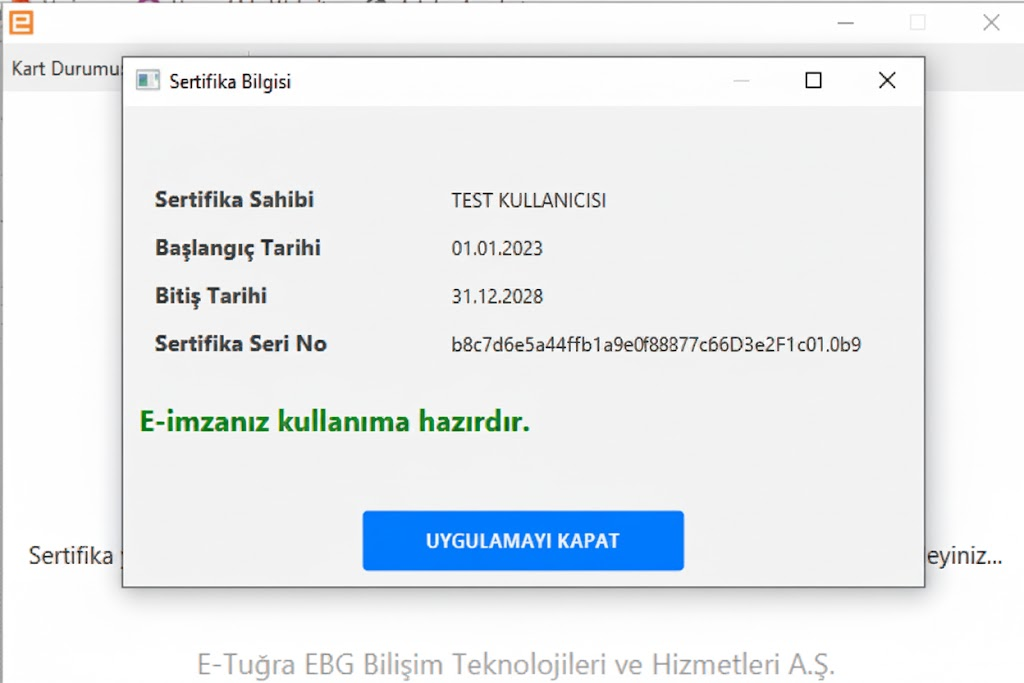
Task: Maximize the main application window
Action: (917, 22)
